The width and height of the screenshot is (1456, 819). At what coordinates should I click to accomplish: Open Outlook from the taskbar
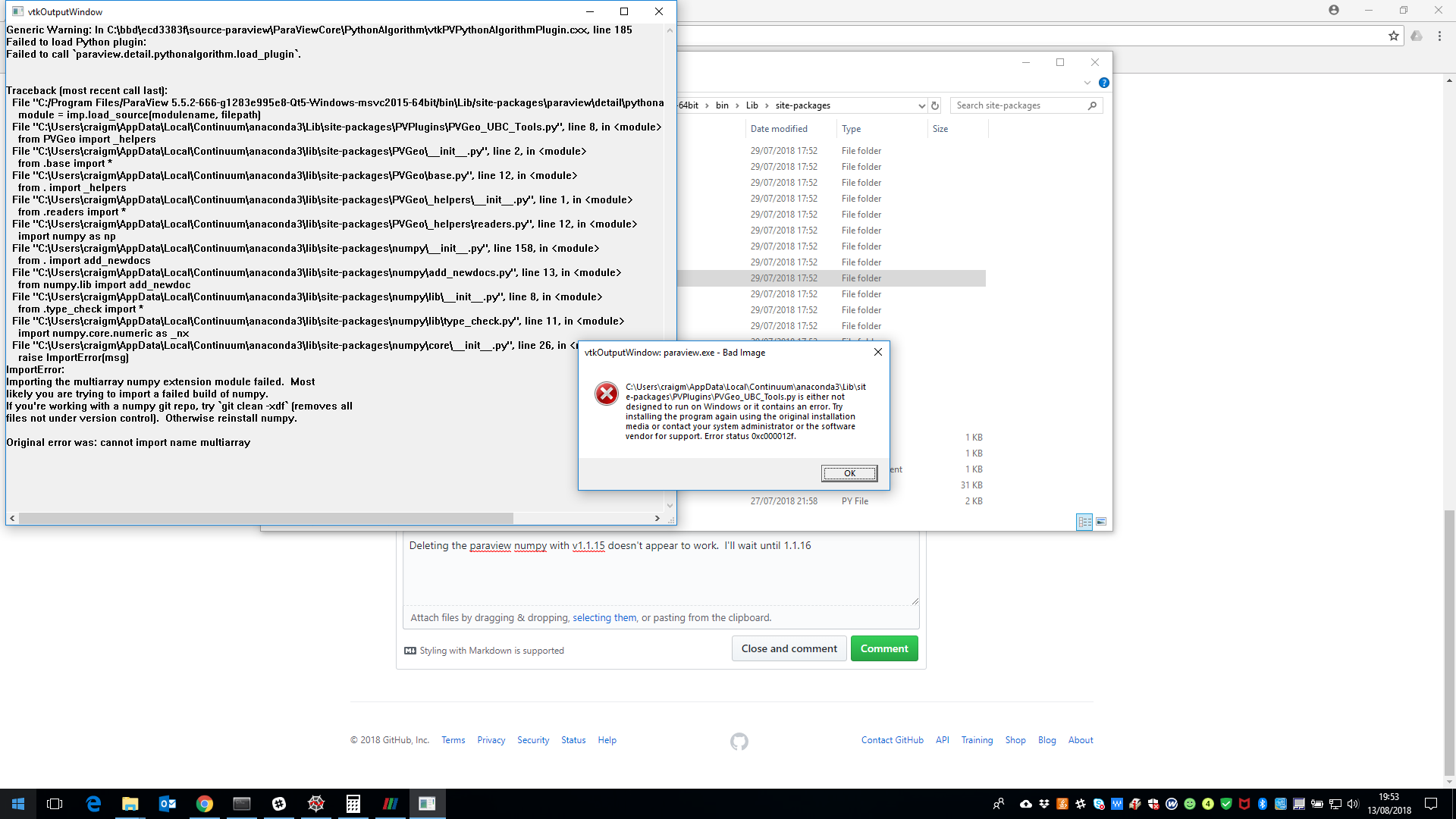[x=168, y=803]
